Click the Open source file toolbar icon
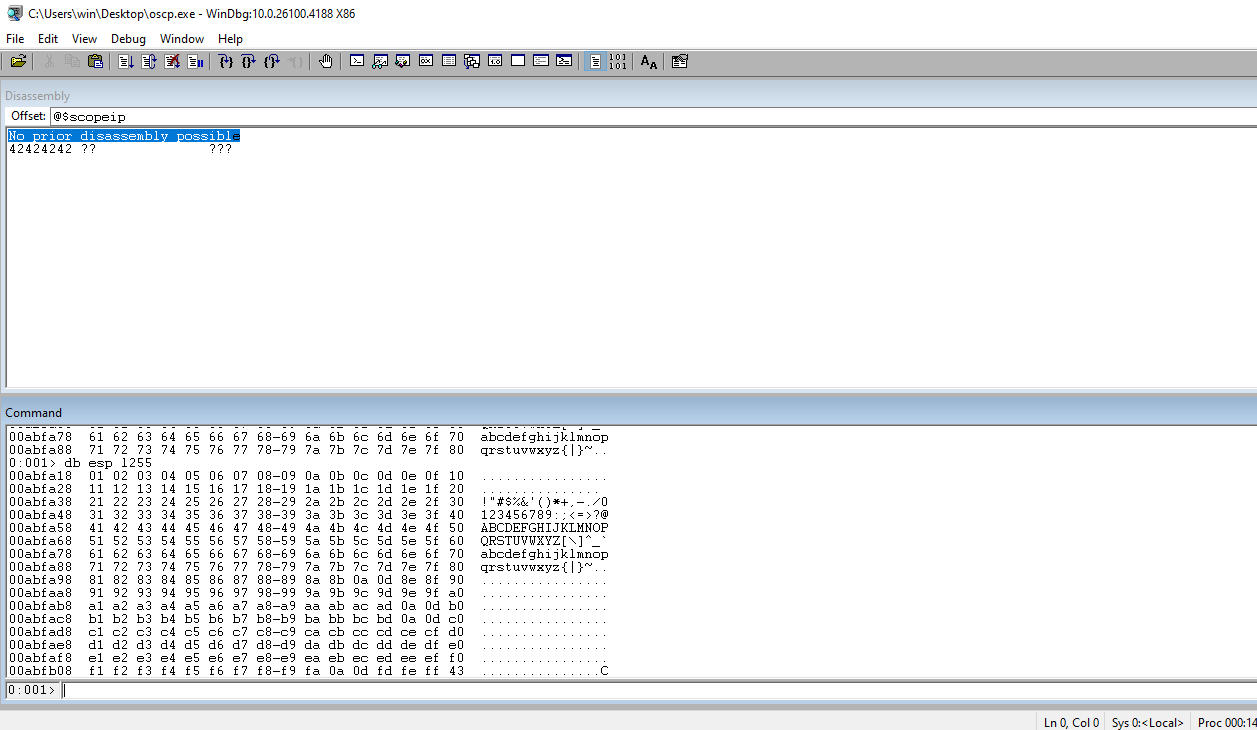The height and width of the screenshot is (730, 1257). [18, 62]
